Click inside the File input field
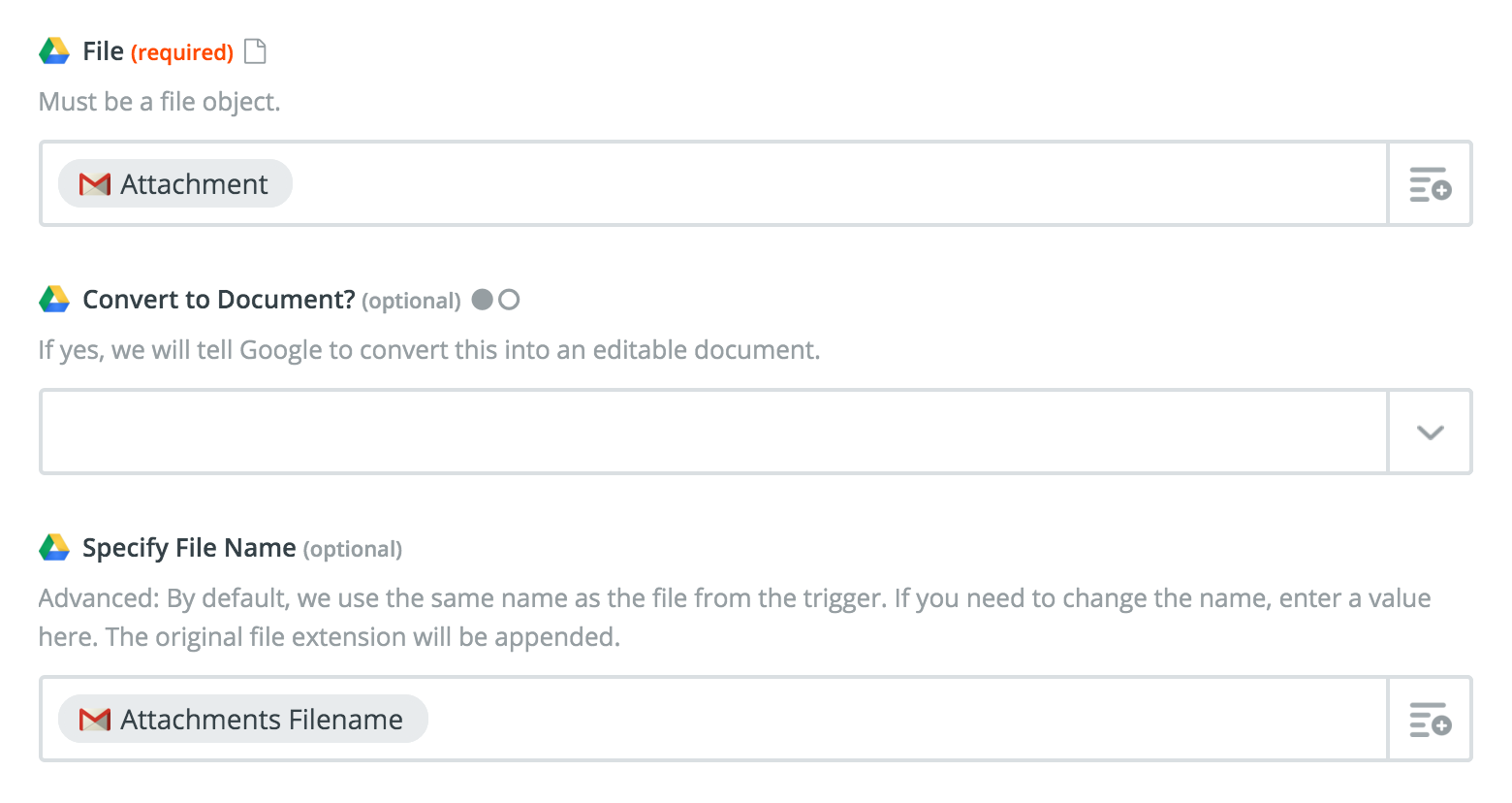Viewport: 1512px width, 803px height. pyautogui.click(x=714, y=183)
